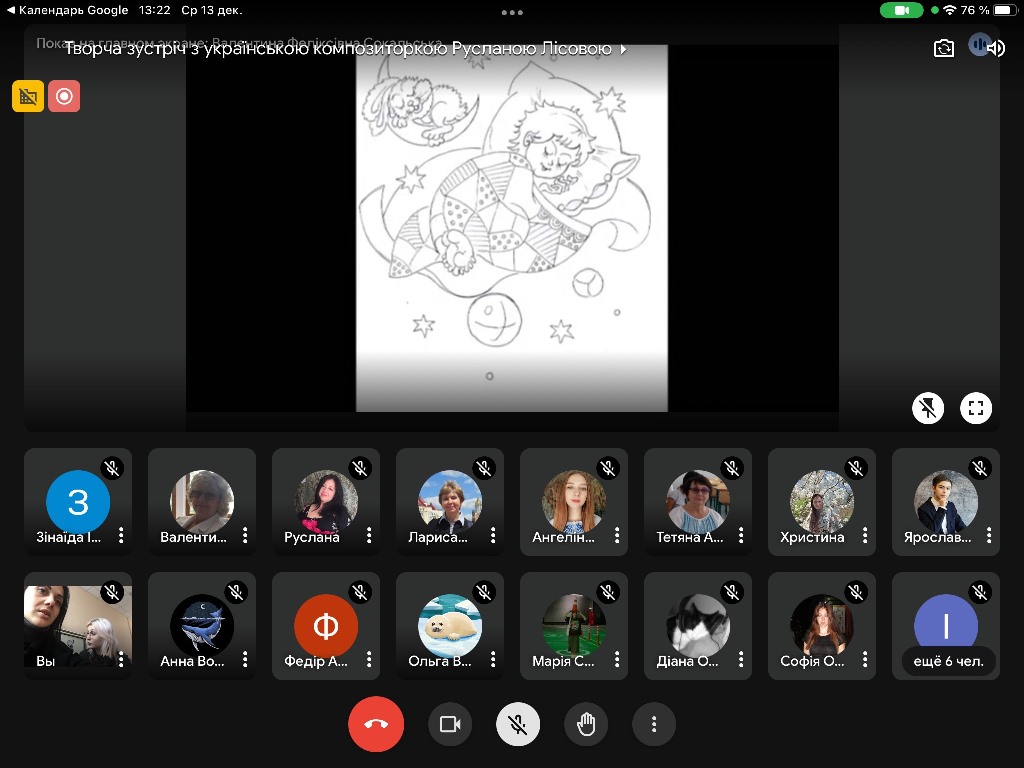This screenshot has height=768, width=1024.
Task: Click the red recording indicator icon
Action: click(x=64, y=96)
